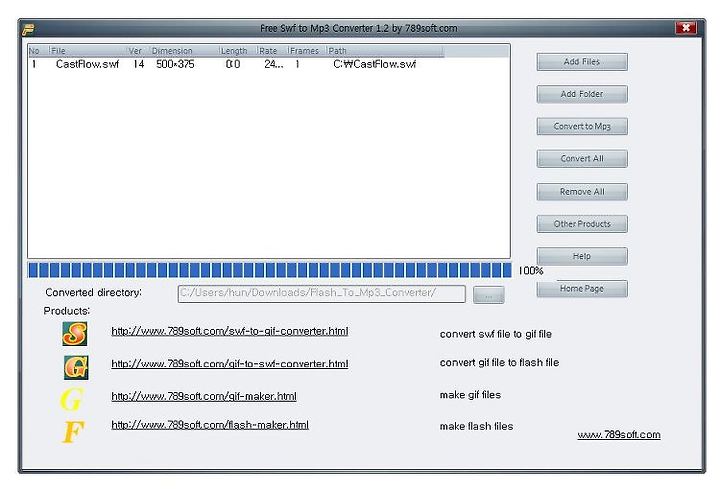Click the yellow G gif-maker icon
The width and height of the screenshot is (720, 489).
click(x=72, y=399)
